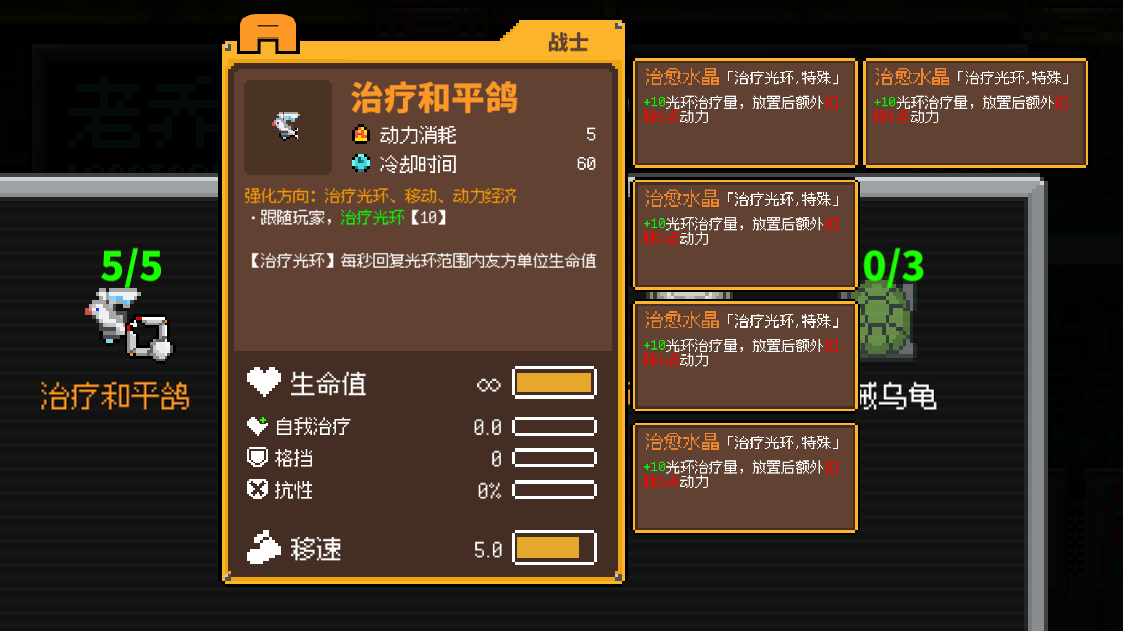This screenshot has width=1123, height=631.
Task: Click the 生命值 heart icon
Action: coord(264,382)
